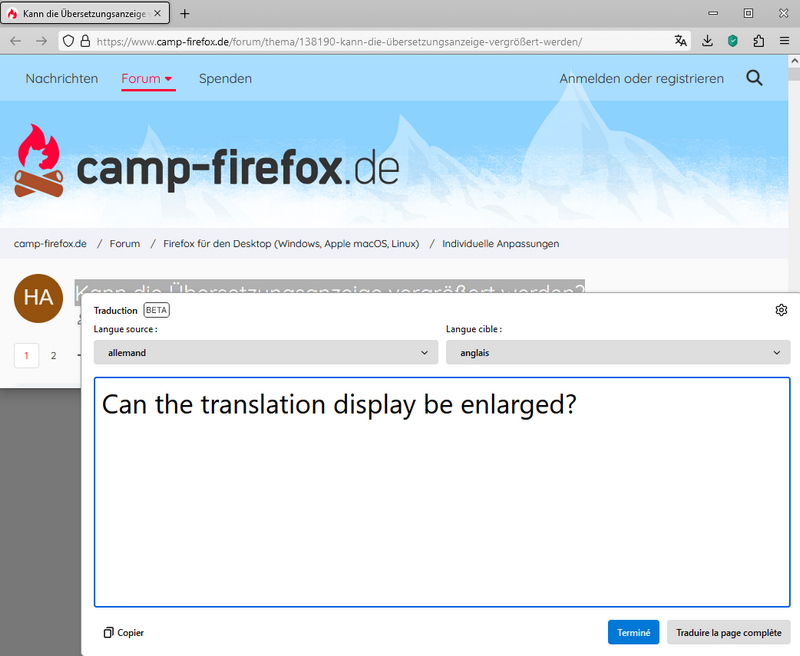Click the tracking protection shield icon

[68, 41]
